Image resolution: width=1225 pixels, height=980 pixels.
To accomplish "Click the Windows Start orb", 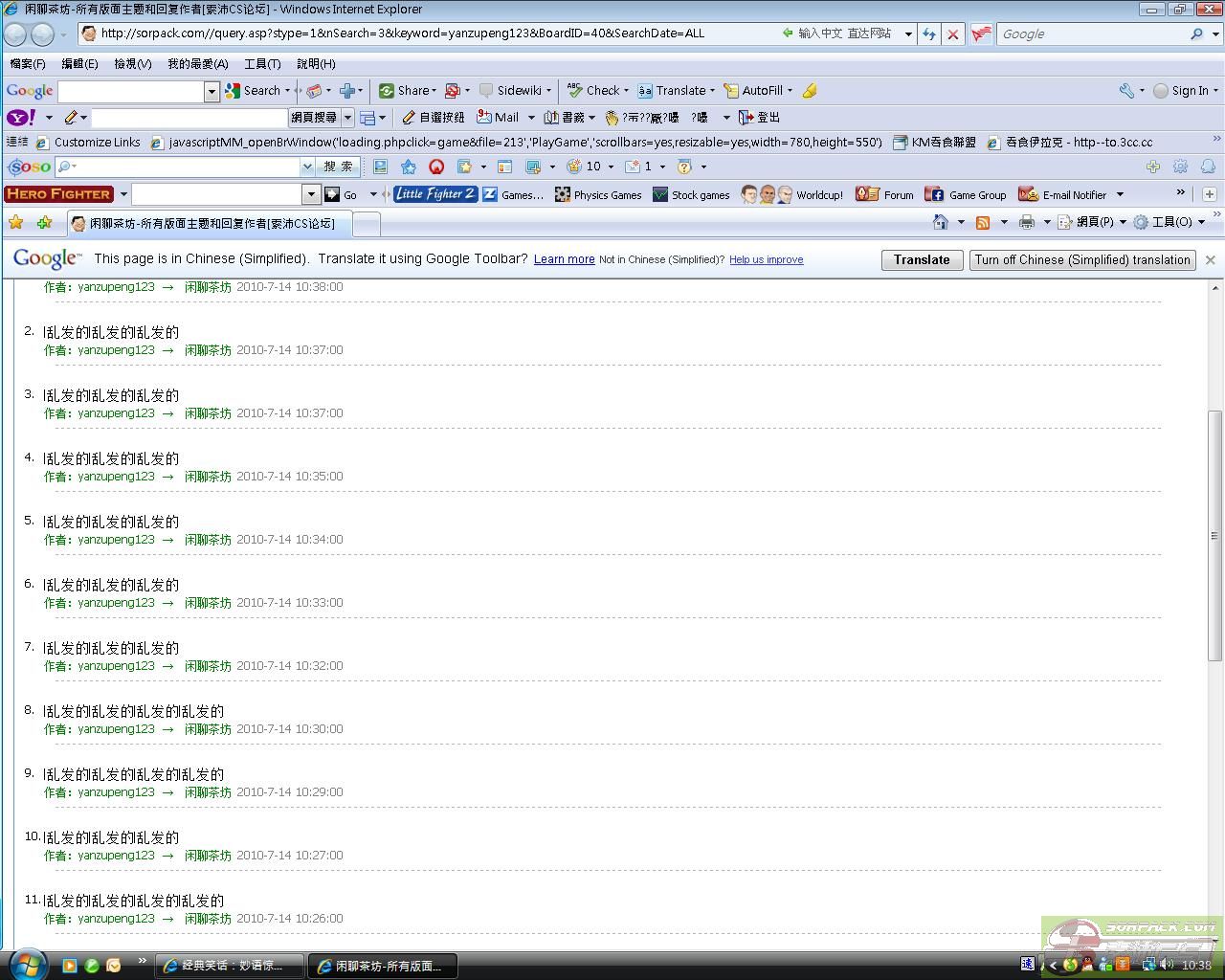I will click(x=27, y=963).
